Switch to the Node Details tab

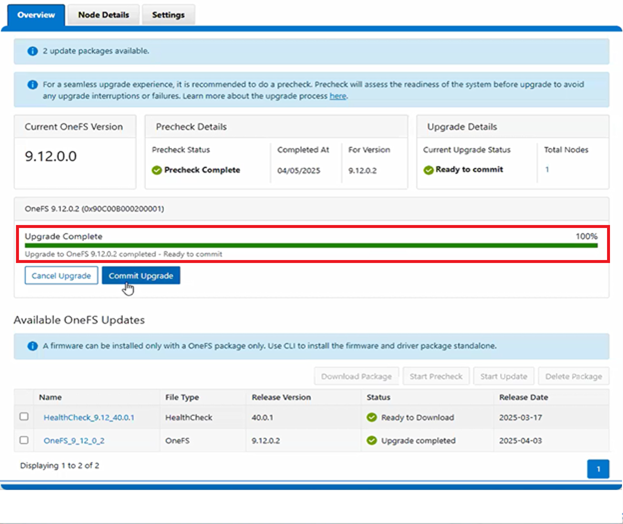tap(103, 15)
